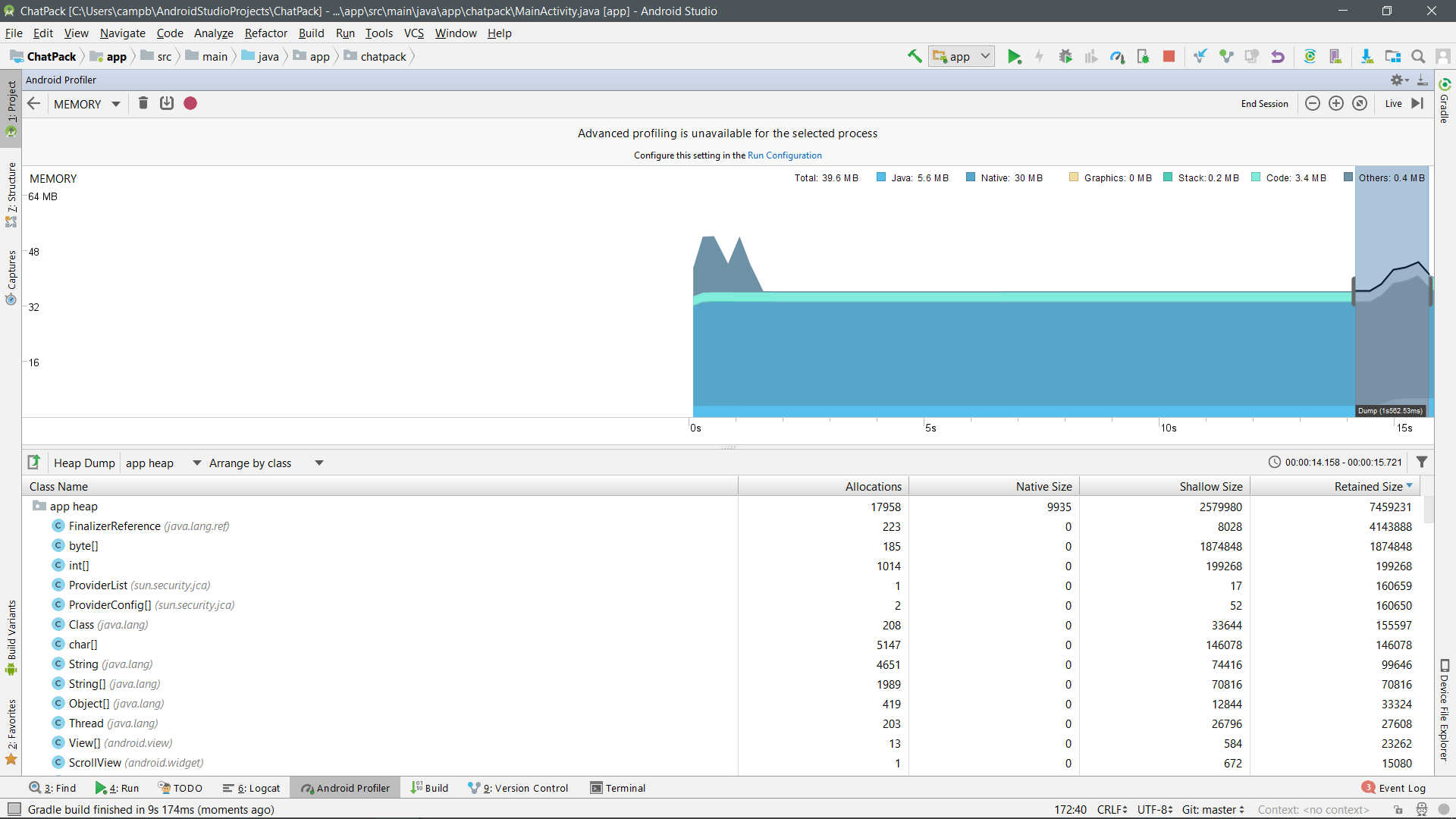The width and height of the screenshot is (1456, 819).
Task: Click the heap dump filter funnel icon
Action: click(1422, 462)
